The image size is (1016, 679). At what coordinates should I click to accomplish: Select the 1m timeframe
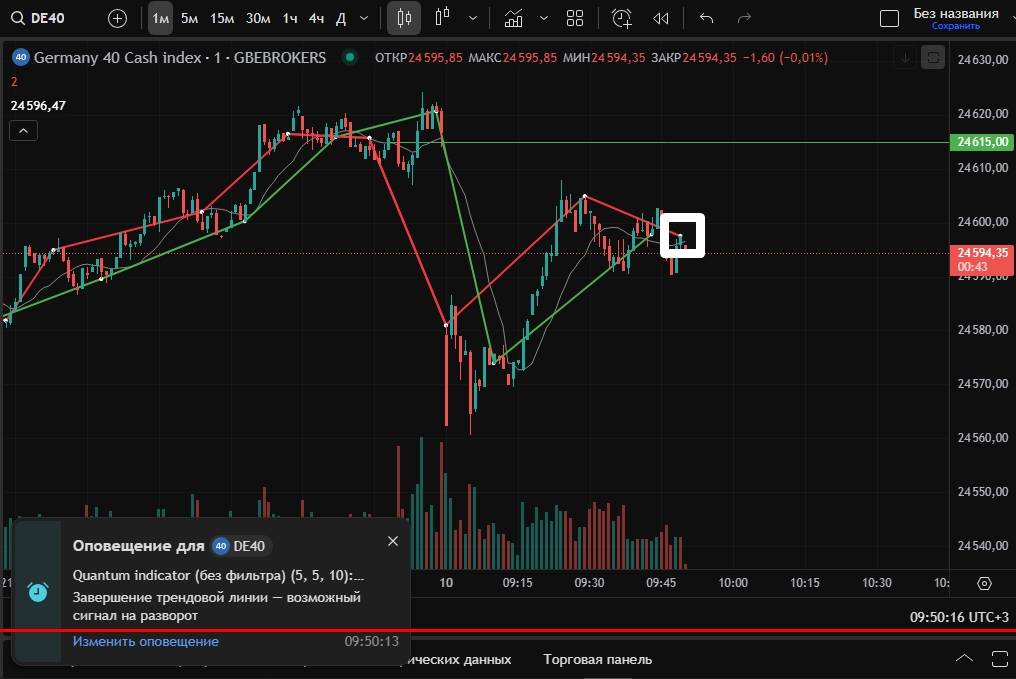point(160,18)
